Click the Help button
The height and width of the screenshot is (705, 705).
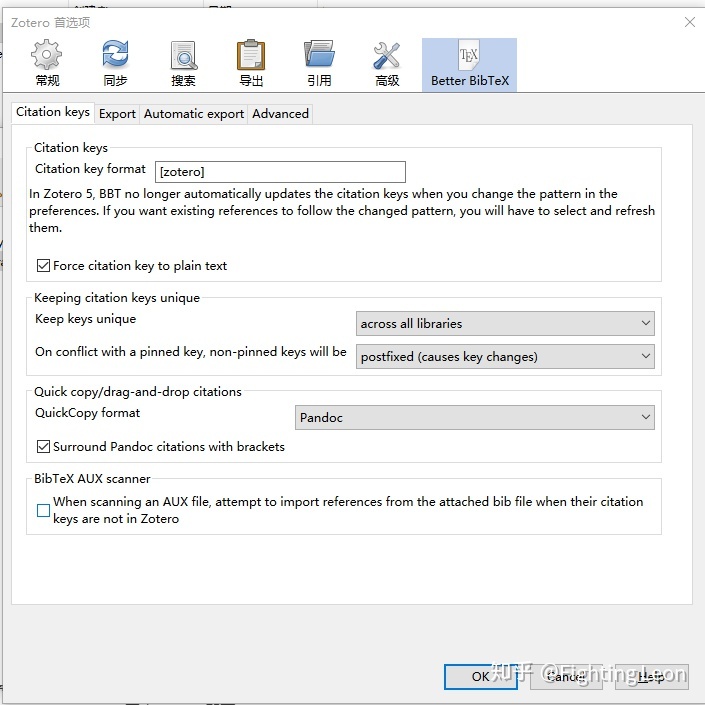click(651, 677)
